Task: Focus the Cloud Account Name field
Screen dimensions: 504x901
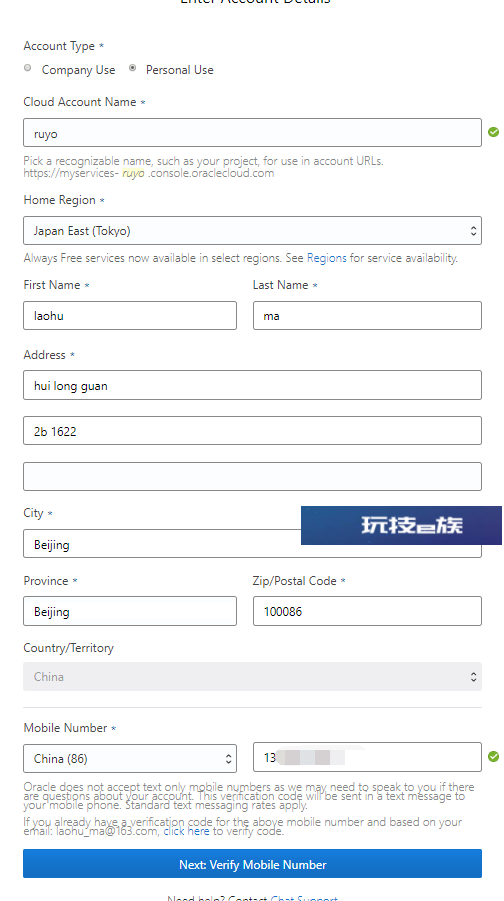Action: point(252,133)
